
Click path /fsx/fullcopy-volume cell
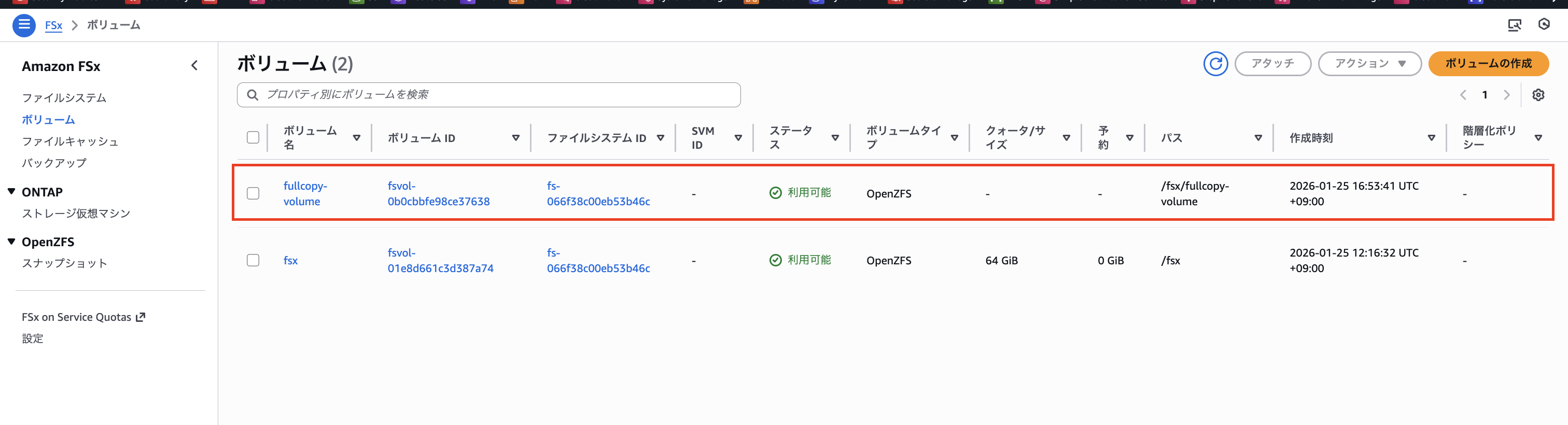coord(1195,193)
